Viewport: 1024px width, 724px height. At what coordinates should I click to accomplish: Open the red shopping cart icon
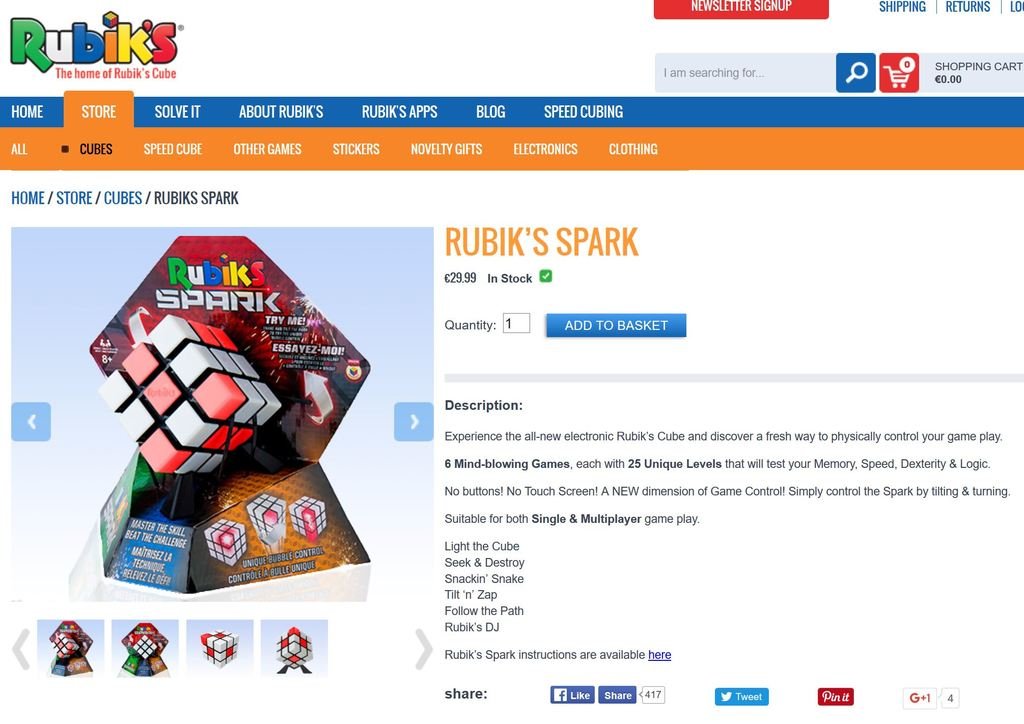tap(899, 72)
